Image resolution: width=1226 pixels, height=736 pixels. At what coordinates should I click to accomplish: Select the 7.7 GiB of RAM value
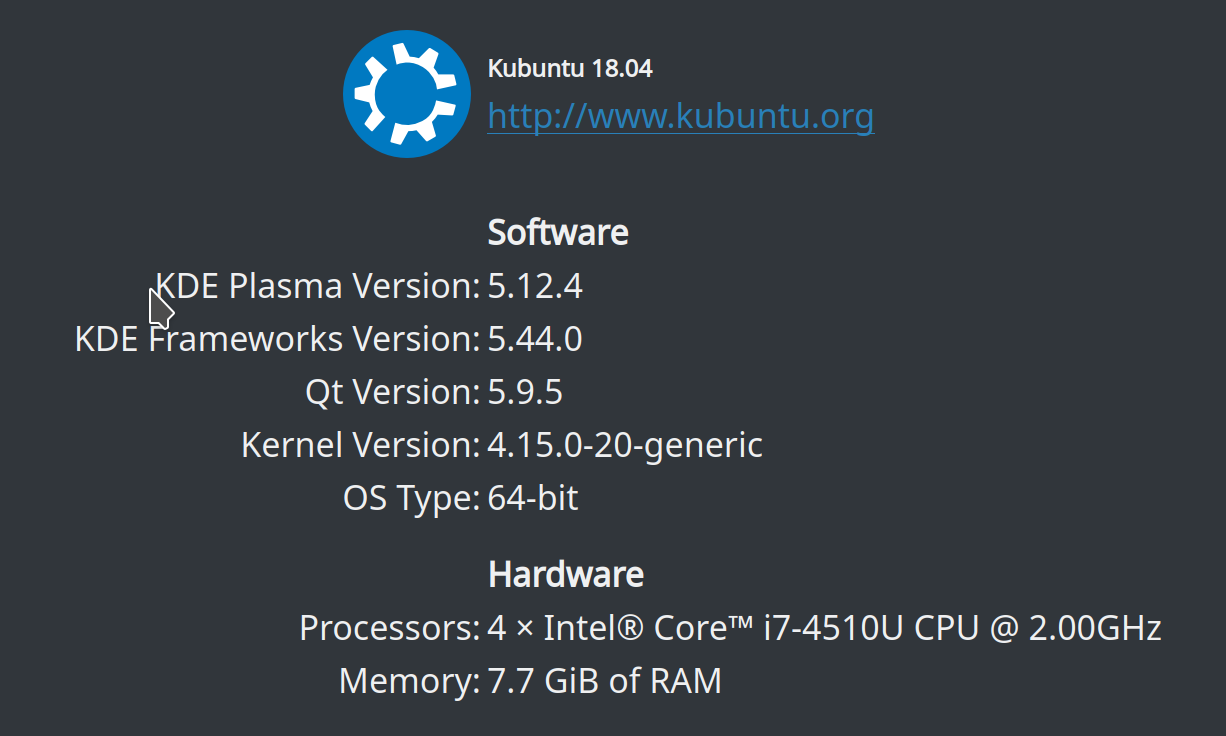(603, 681)
